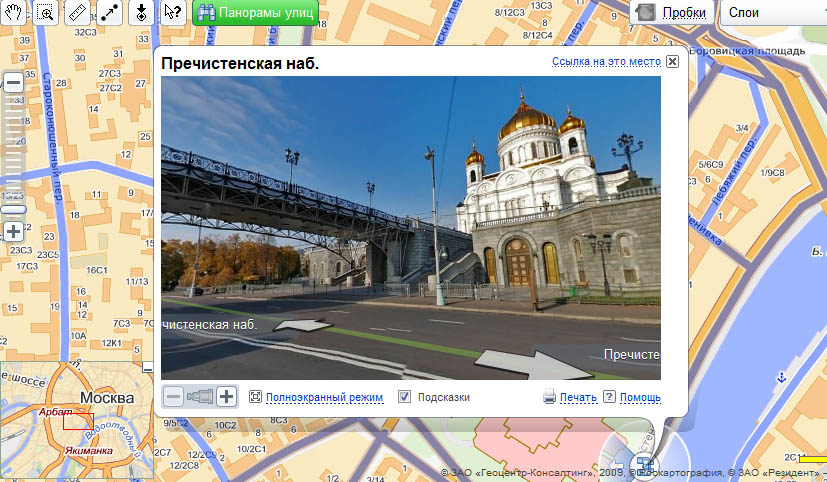Image resolution: width=827 pixels, height=482 pixels.
Task: Toggle the Панорамы улиц street panoramas button
Action: [255, 12]
